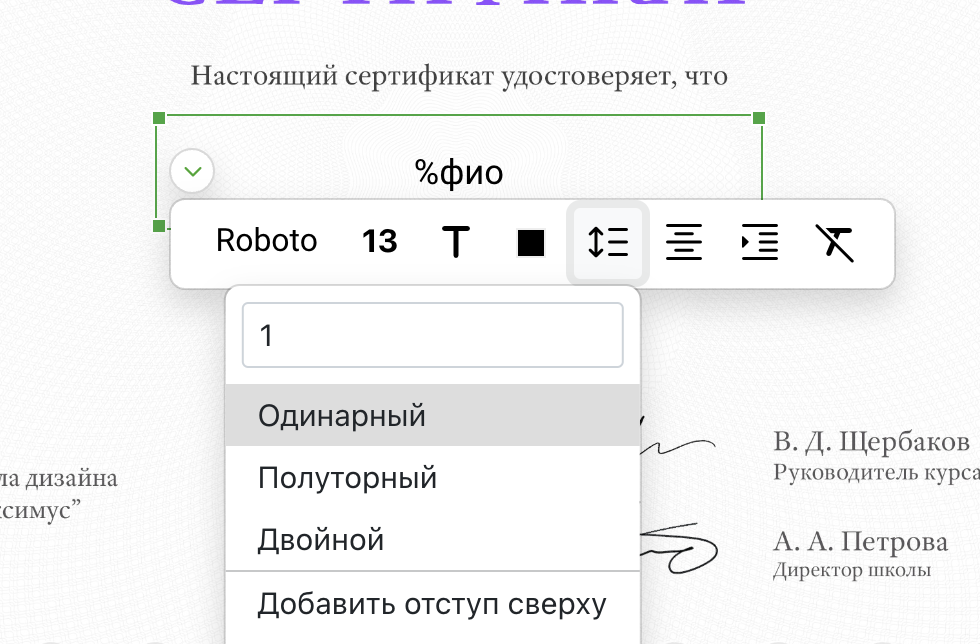Open the center text alignment icon

click(x=684, y=242)
